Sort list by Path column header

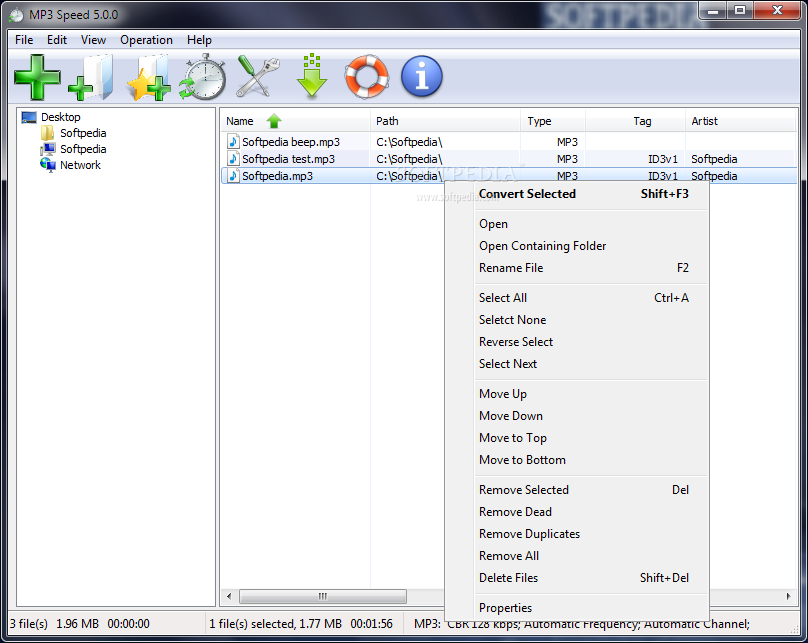(445, 121)
